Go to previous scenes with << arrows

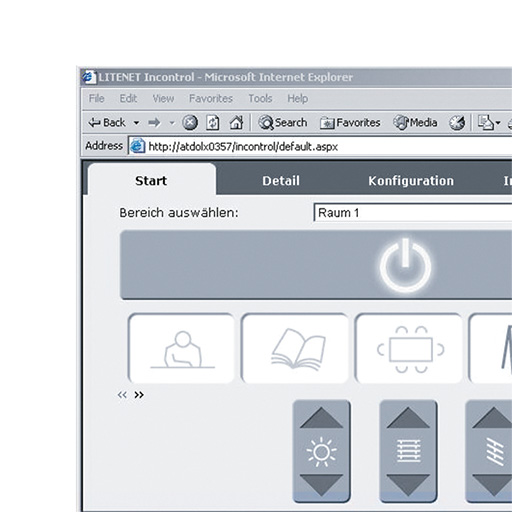click(x=122, y=395)
